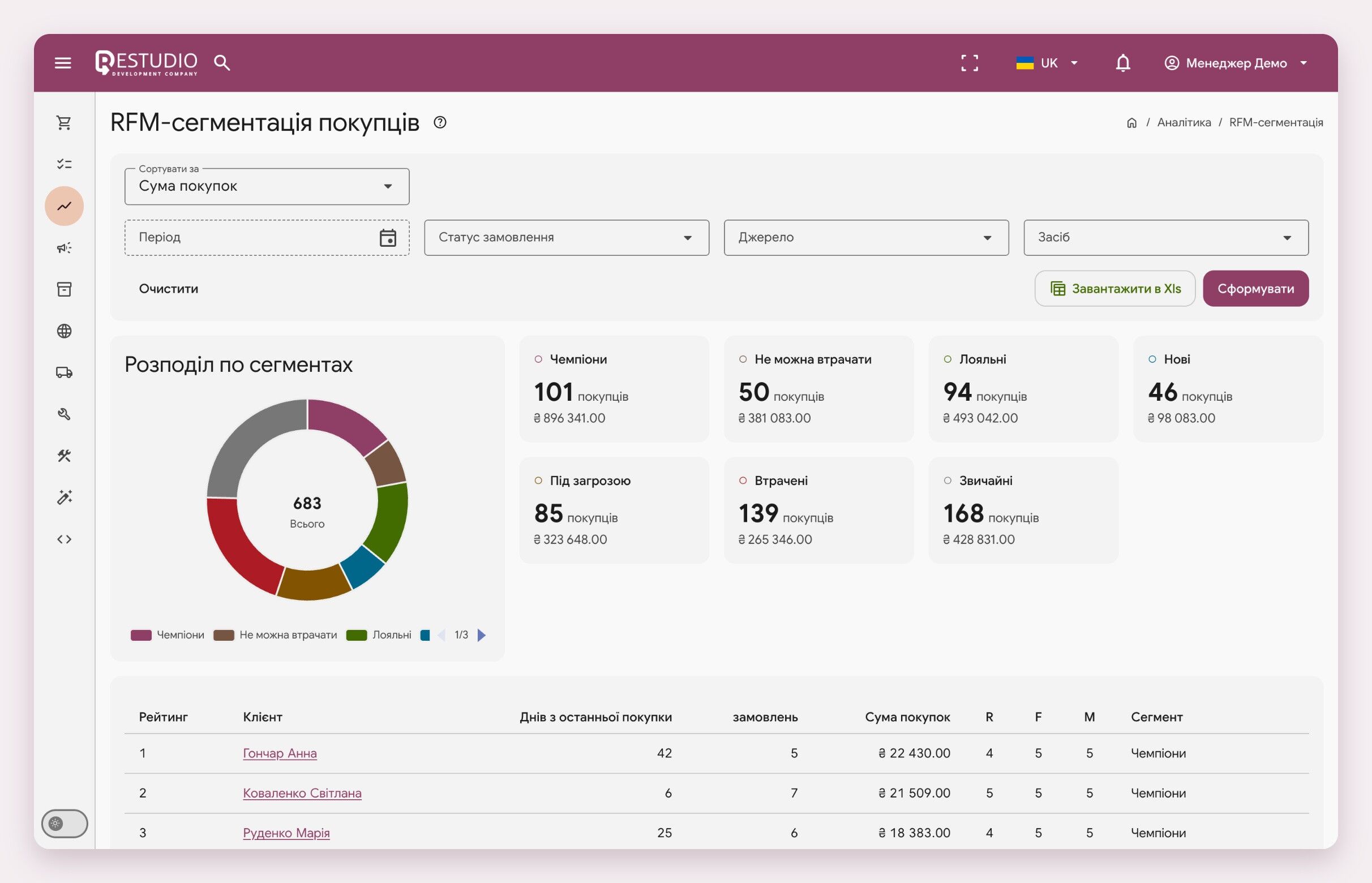Image resolution: width=1372 pixels, height=883 pixels.
Task: Click the 'Аналітика' breadcrumb
Action: 1184,123
